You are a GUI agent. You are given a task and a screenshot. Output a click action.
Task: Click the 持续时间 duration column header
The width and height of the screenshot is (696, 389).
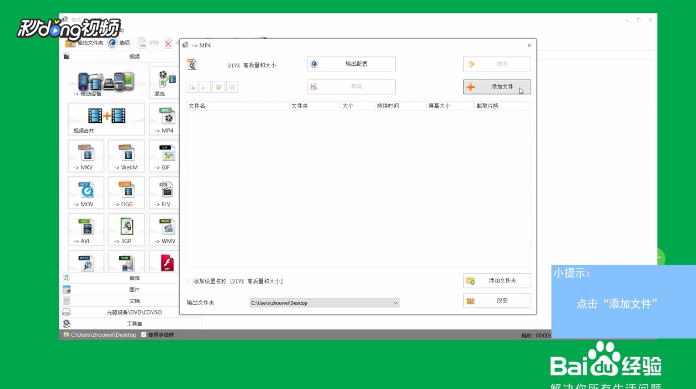click(x=400, y=106)
